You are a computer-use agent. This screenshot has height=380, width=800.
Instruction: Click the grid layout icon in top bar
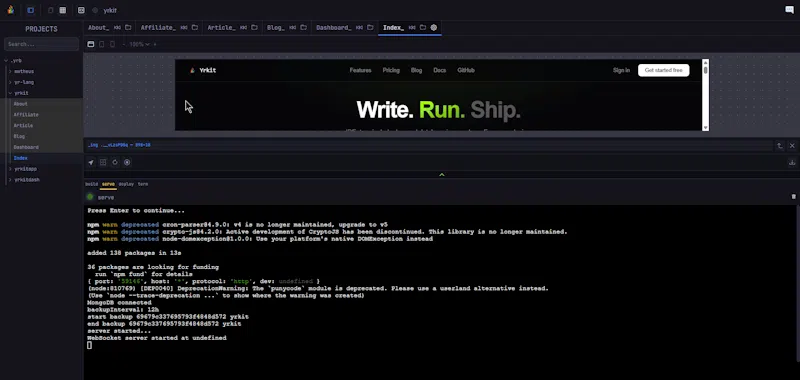63,10
